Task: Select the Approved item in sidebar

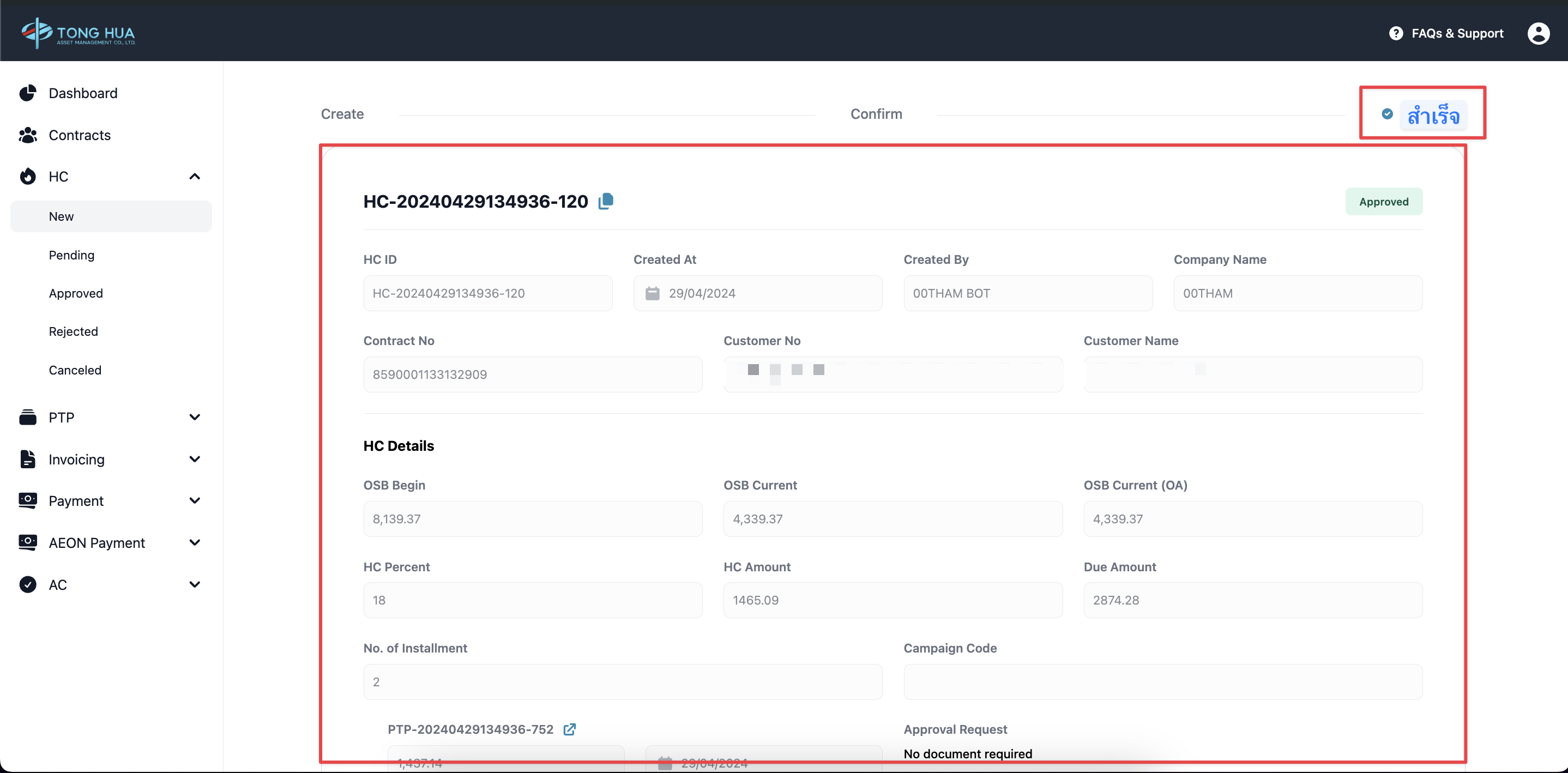Action: (x=75, y=293)
